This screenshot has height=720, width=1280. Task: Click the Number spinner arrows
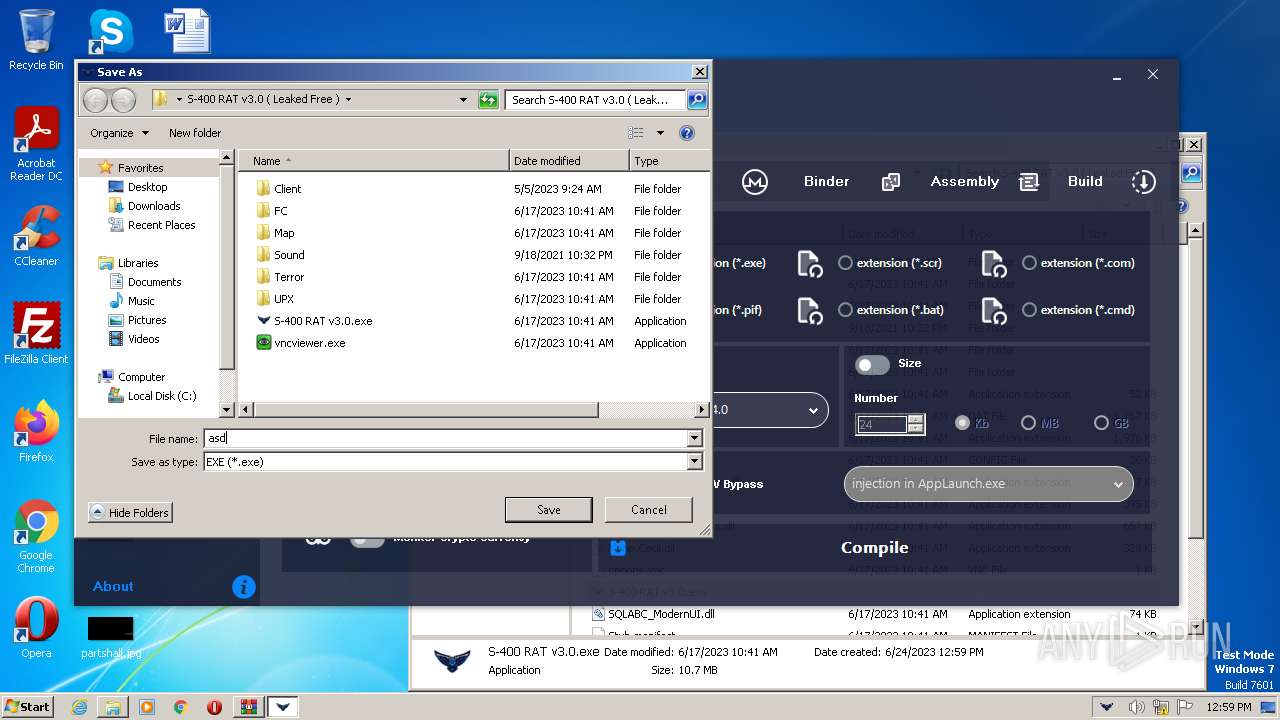pyautogui.click(x=915, y=424)
